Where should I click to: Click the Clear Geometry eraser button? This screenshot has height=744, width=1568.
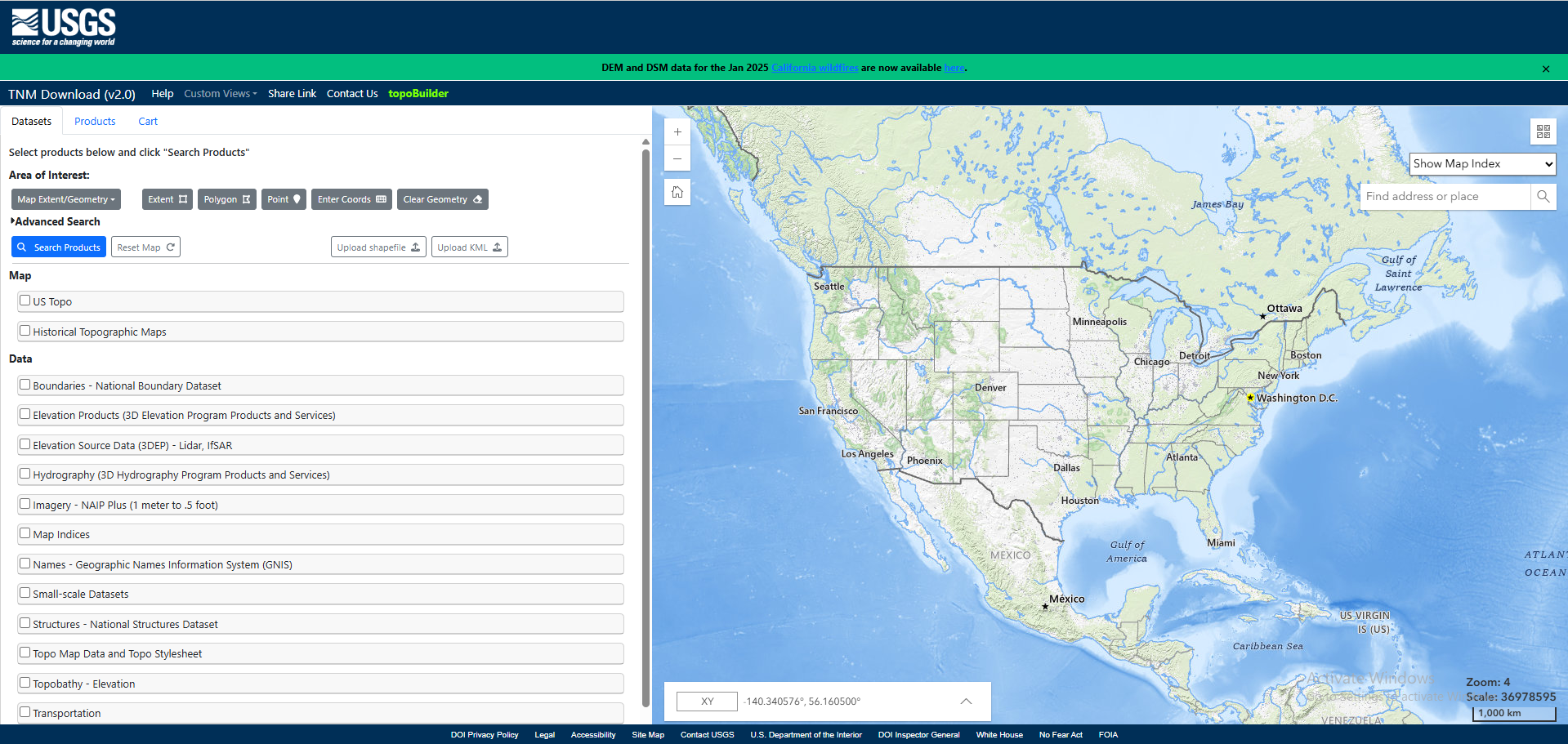click(442, 199)
